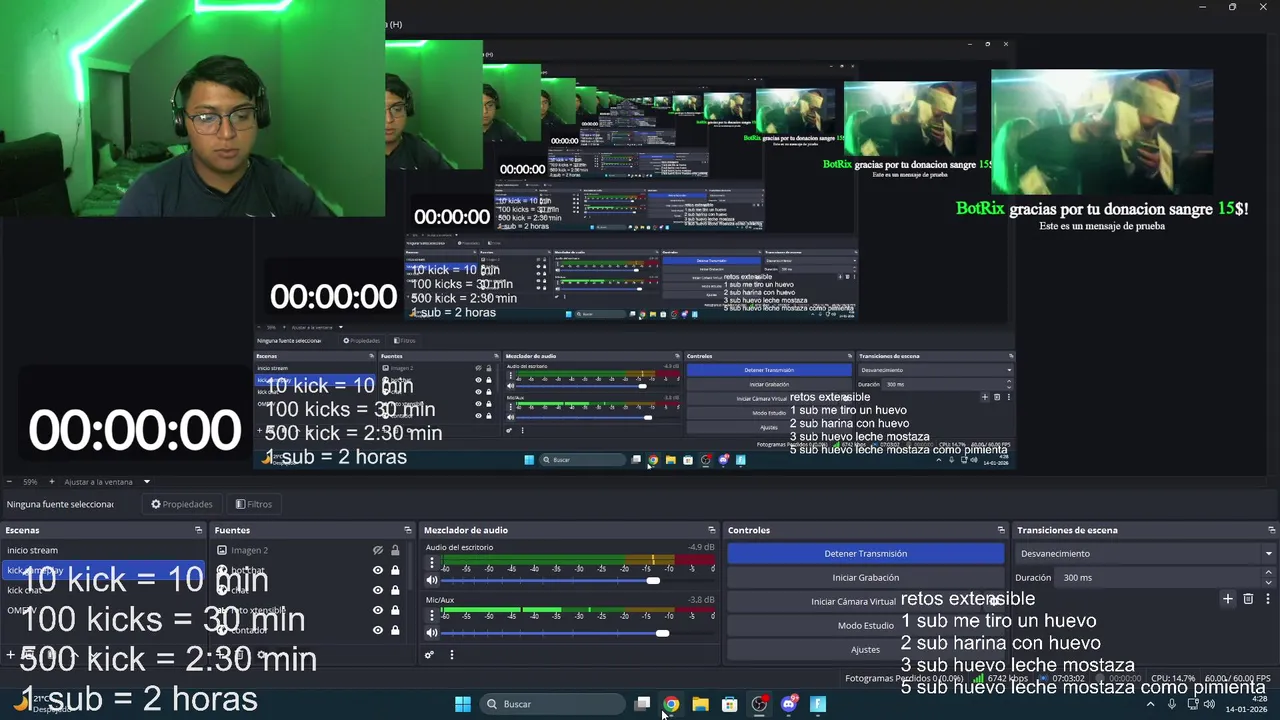This screenshot has width=1280, height=720.
Task: Click the 07:03:02 stream time
Action: pyautogui.click(x=1069, y=678)
